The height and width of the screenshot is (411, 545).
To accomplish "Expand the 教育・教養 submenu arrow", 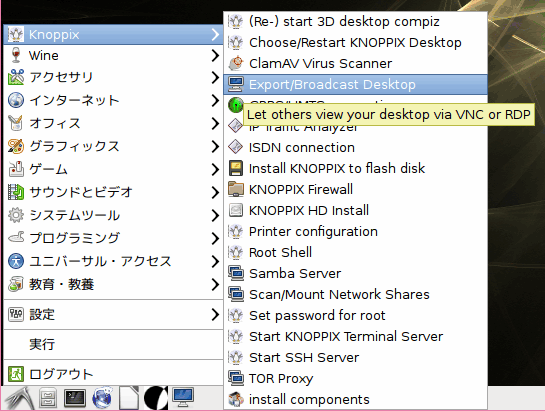I will [x=215, y=284].
